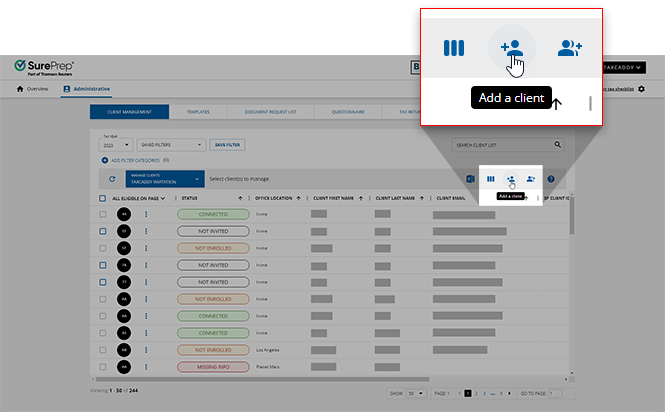Switch to the Templates tab
The image size is (665, 412).
click(x=198, y=112)
